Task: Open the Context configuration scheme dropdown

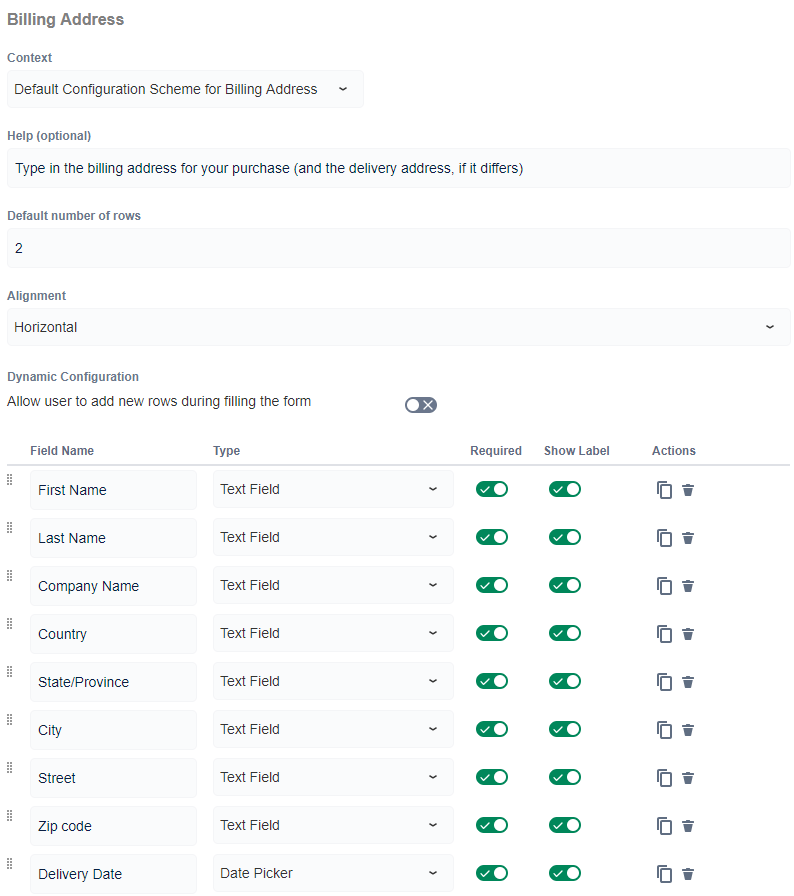Action: click(185, 89)
